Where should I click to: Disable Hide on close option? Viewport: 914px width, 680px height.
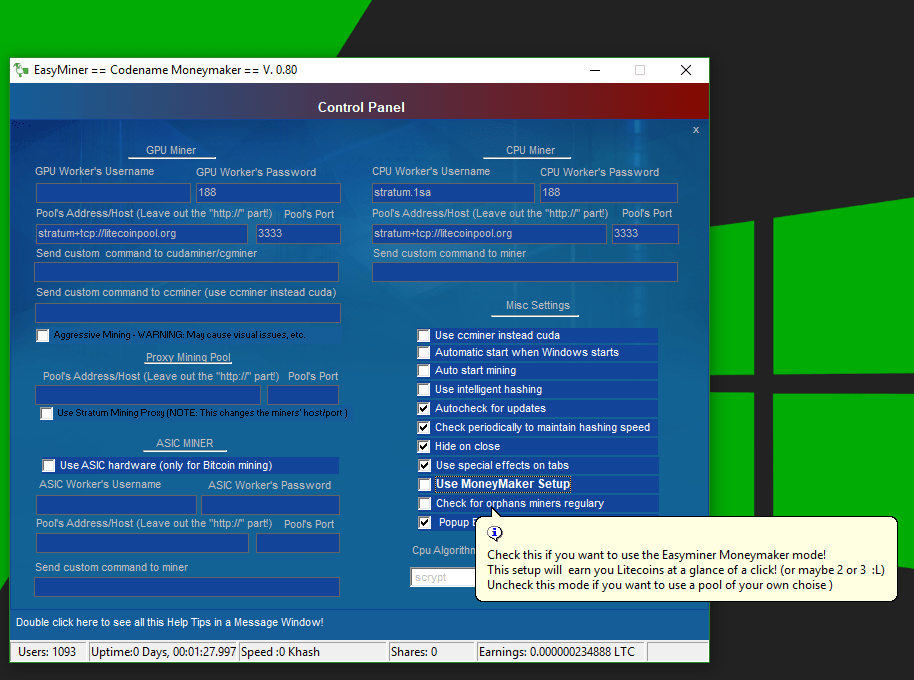pos(424,446)
